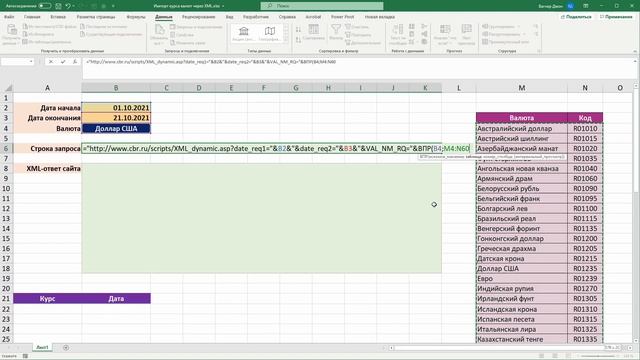Click the Поделиться share button
This screenshot has height=360, width=640.
(x=576, y=17)
